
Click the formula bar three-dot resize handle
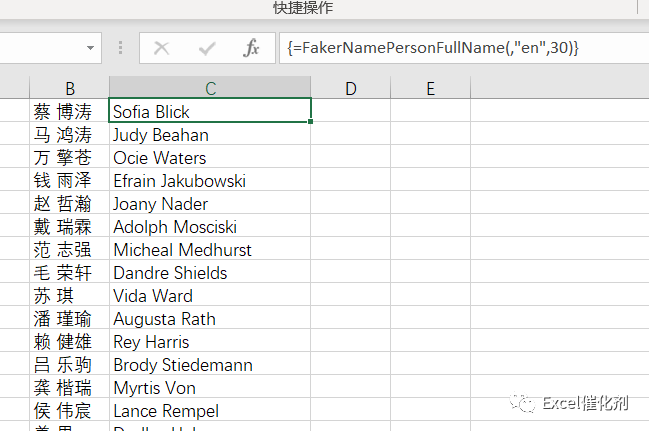tap(121, 48)
